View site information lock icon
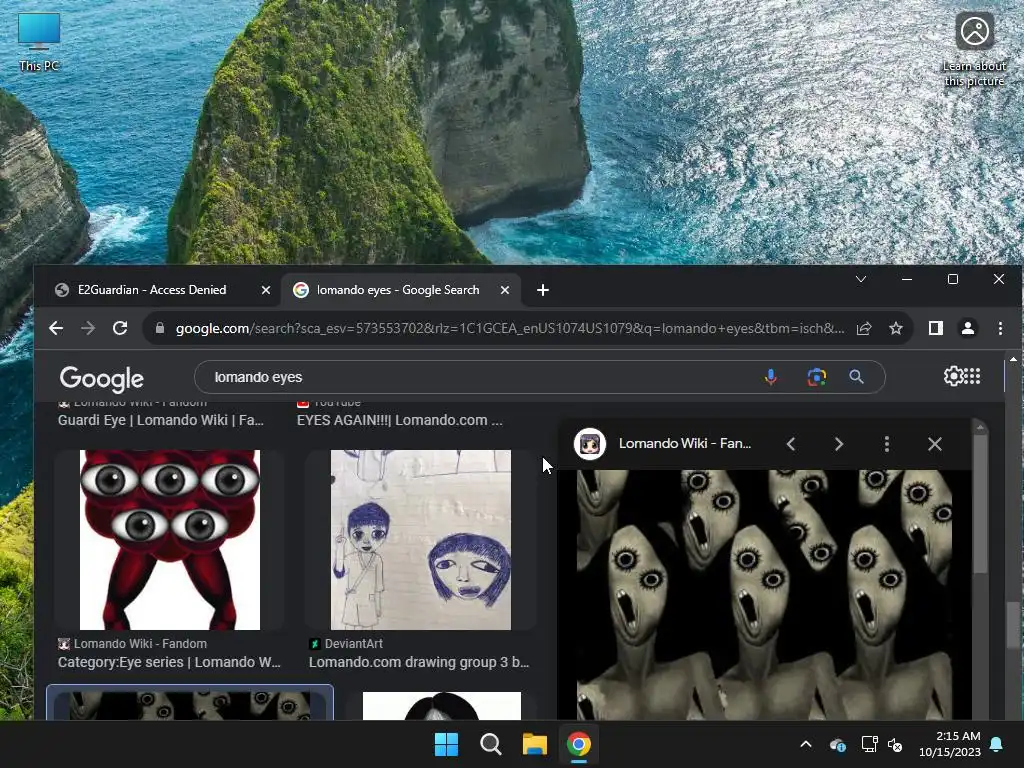Image resolution: width=1024 pixels, height=768 pixels. (159, 328)
